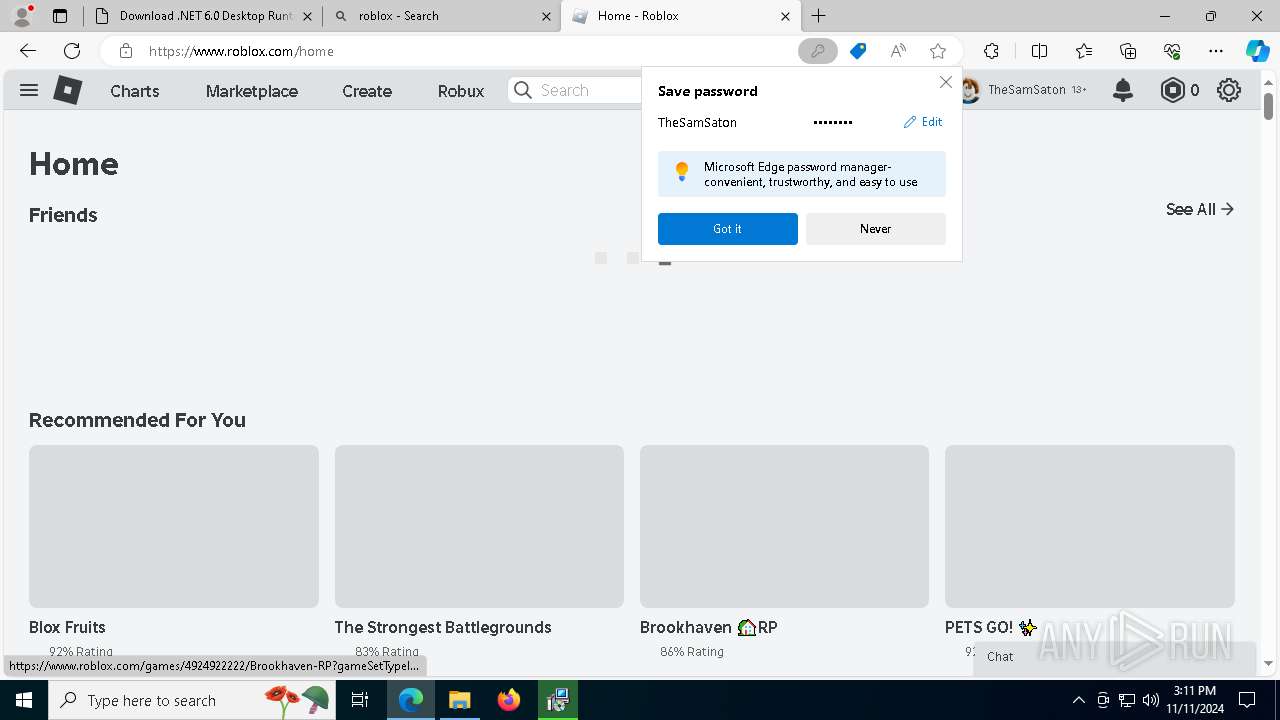Click the Roblox search field
The image size is (1280, 720).
tap(576, 90)
